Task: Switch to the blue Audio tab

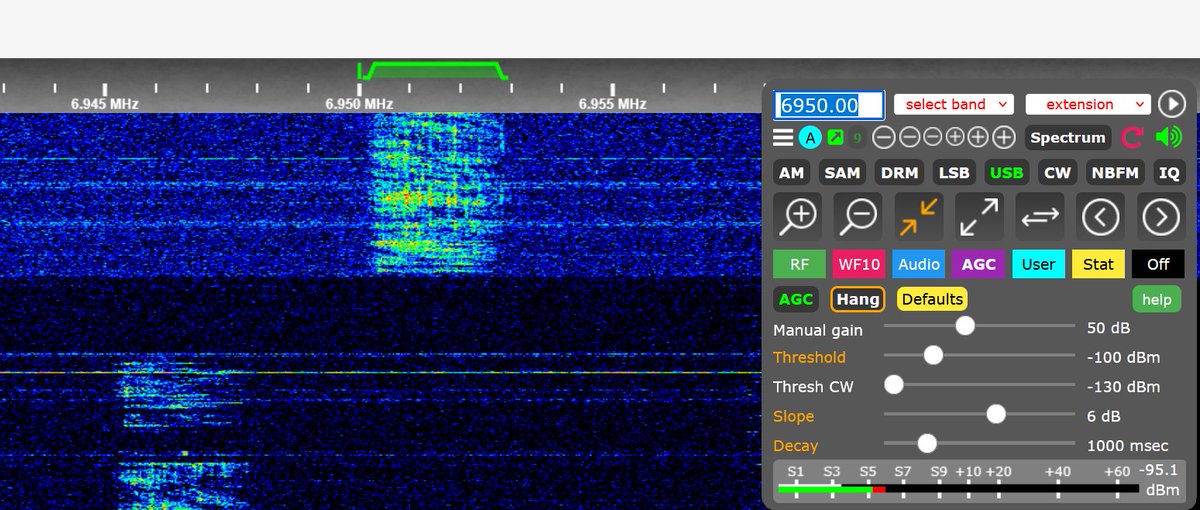Action: click(x=919, y=264)
